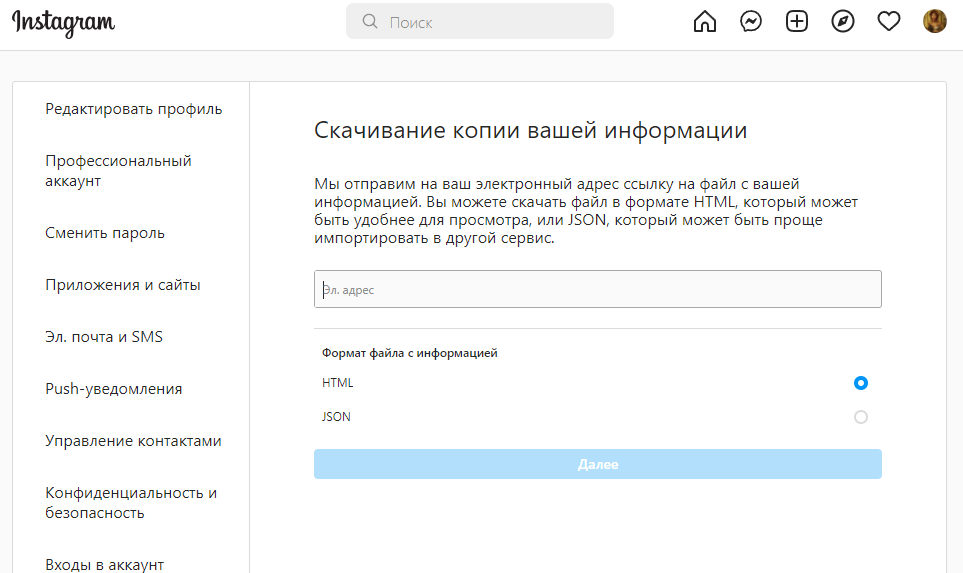Image resolution: width=963 pixels, height=573 pixels.
Task: Open the profile avatar menu
Action: 934,21
